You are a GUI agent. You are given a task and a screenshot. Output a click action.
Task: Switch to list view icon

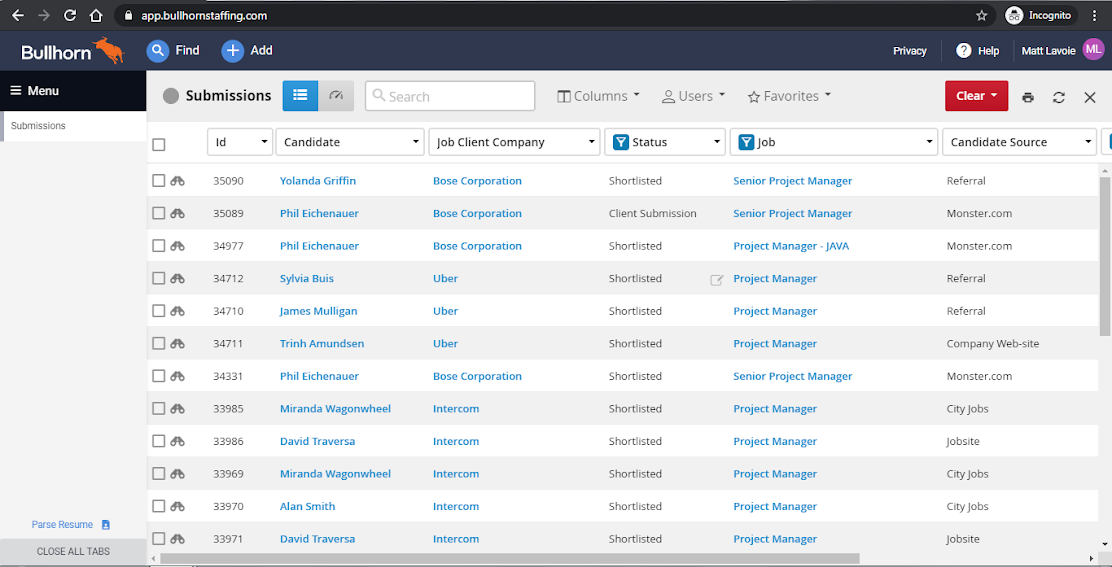coord(300,96)
